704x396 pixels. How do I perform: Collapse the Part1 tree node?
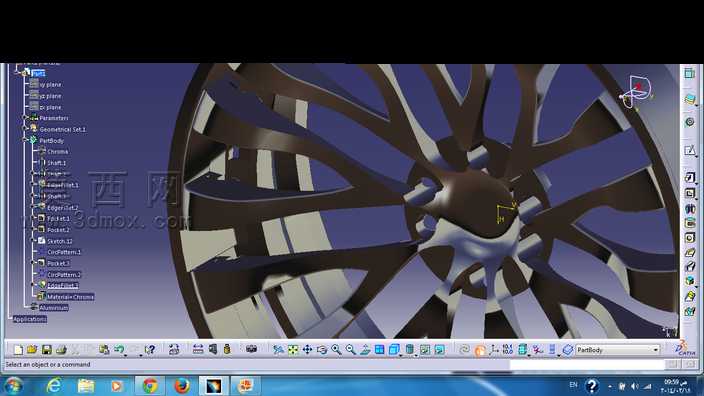pyautogui.click(x=18, y=73)
